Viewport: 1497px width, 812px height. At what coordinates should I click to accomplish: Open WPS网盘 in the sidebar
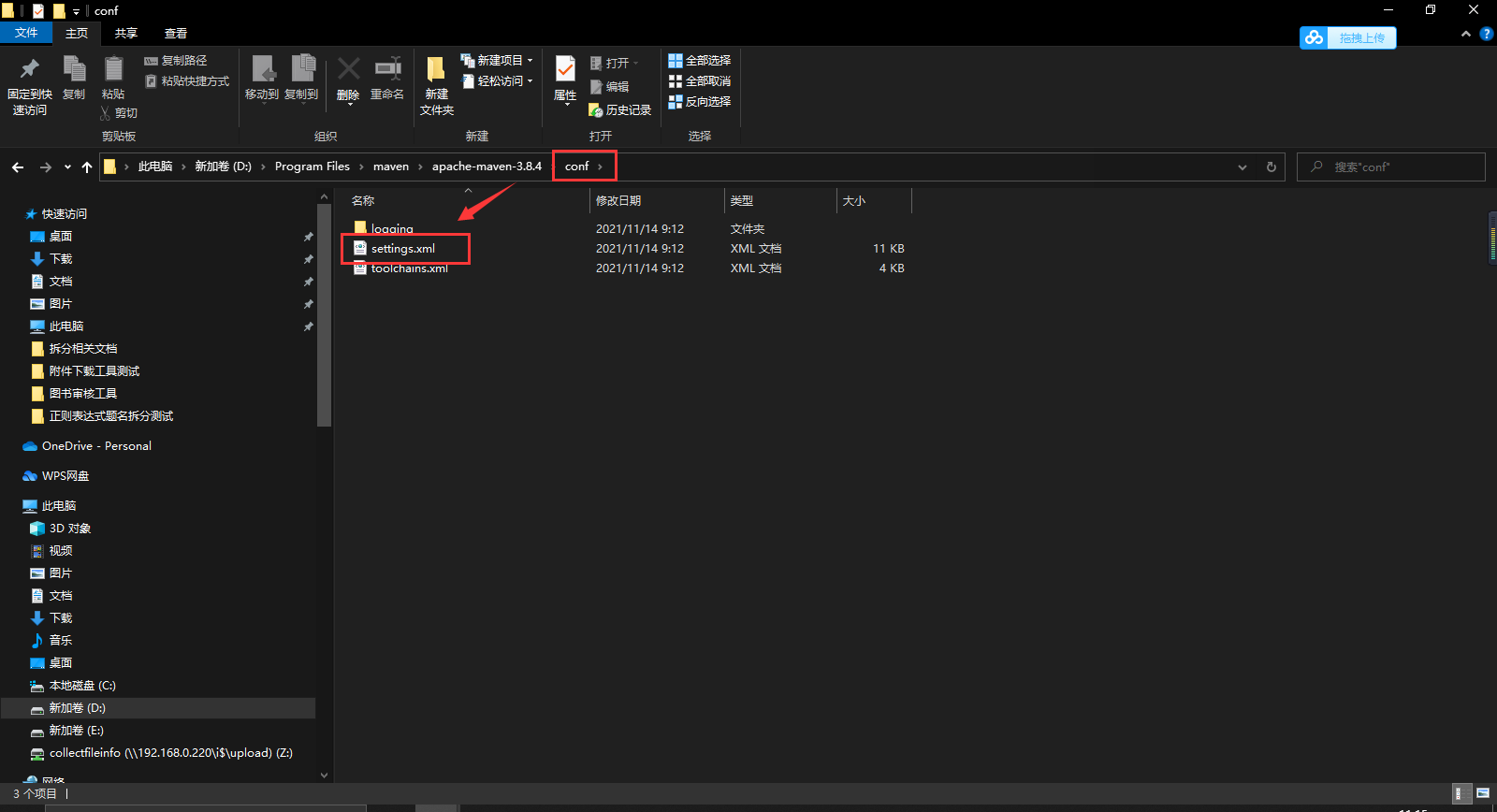click(65, 476)
